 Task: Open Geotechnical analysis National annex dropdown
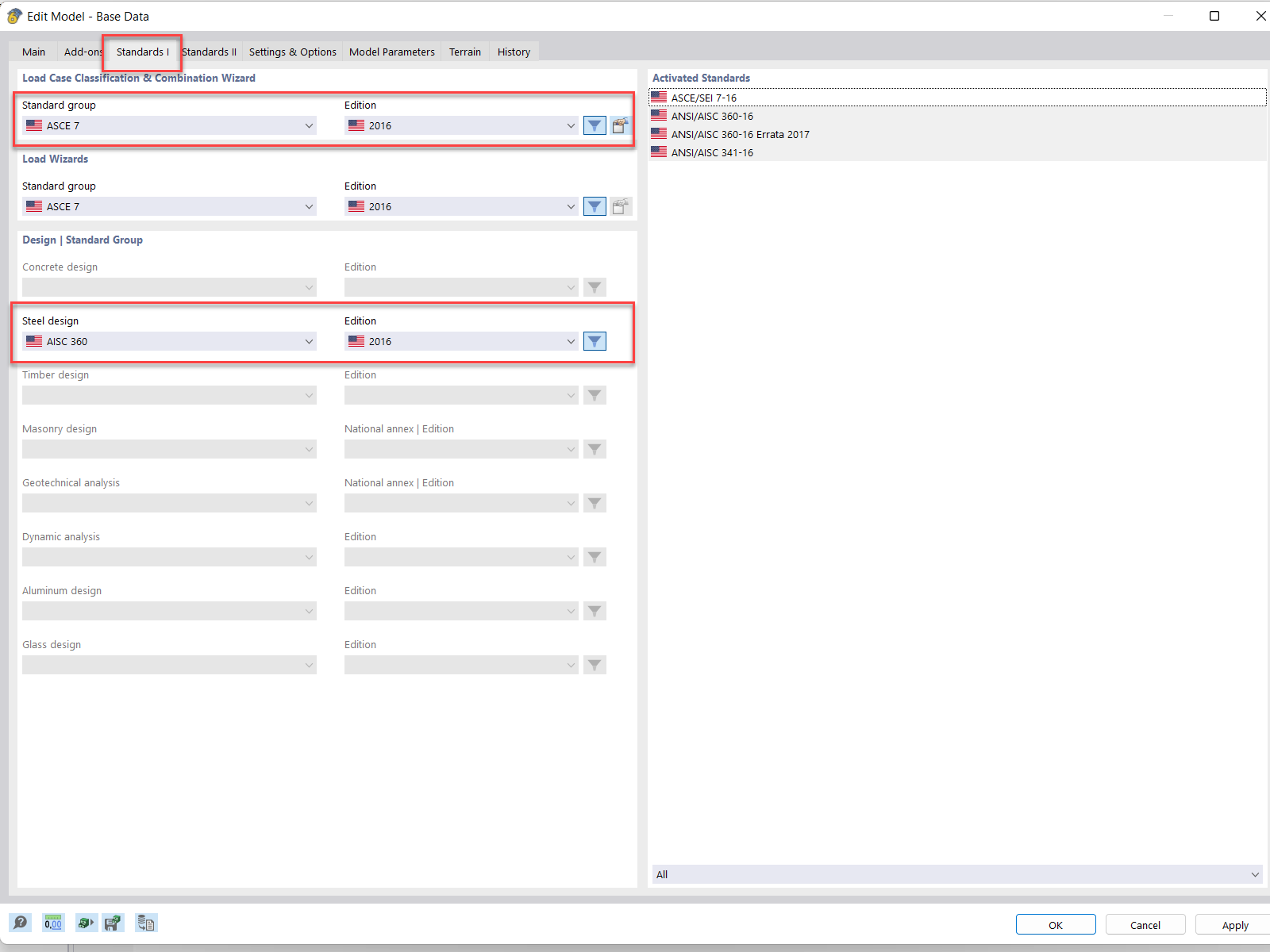461,503
